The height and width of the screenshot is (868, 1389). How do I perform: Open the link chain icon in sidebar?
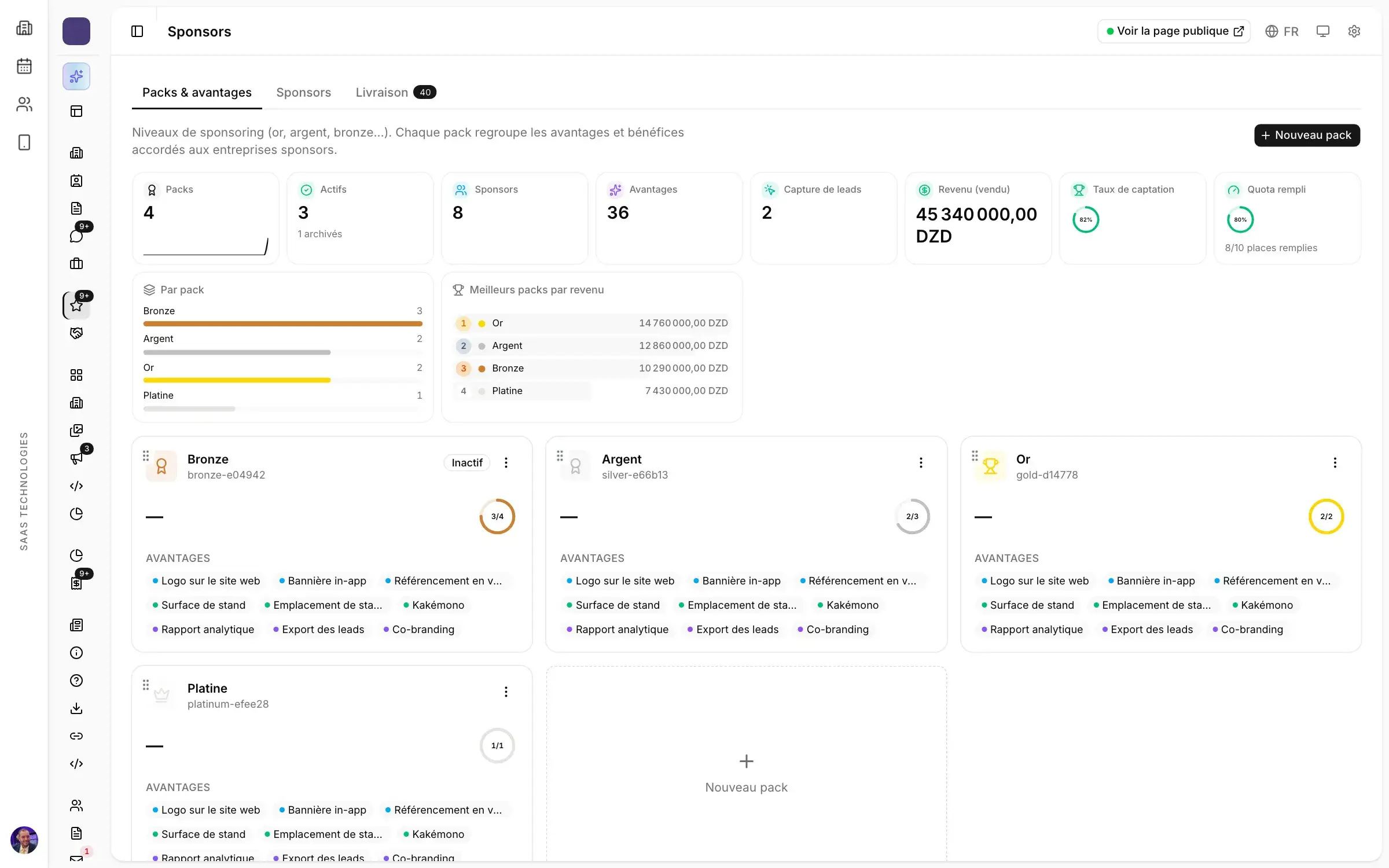tap(76, 736)
